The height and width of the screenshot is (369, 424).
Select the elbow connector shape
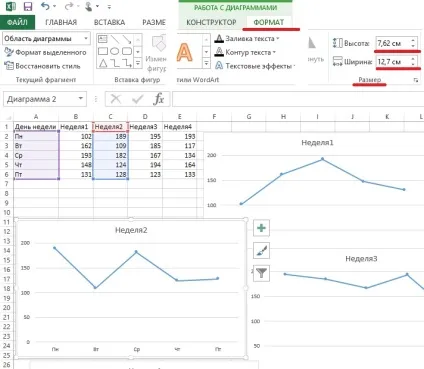[115, 63]
